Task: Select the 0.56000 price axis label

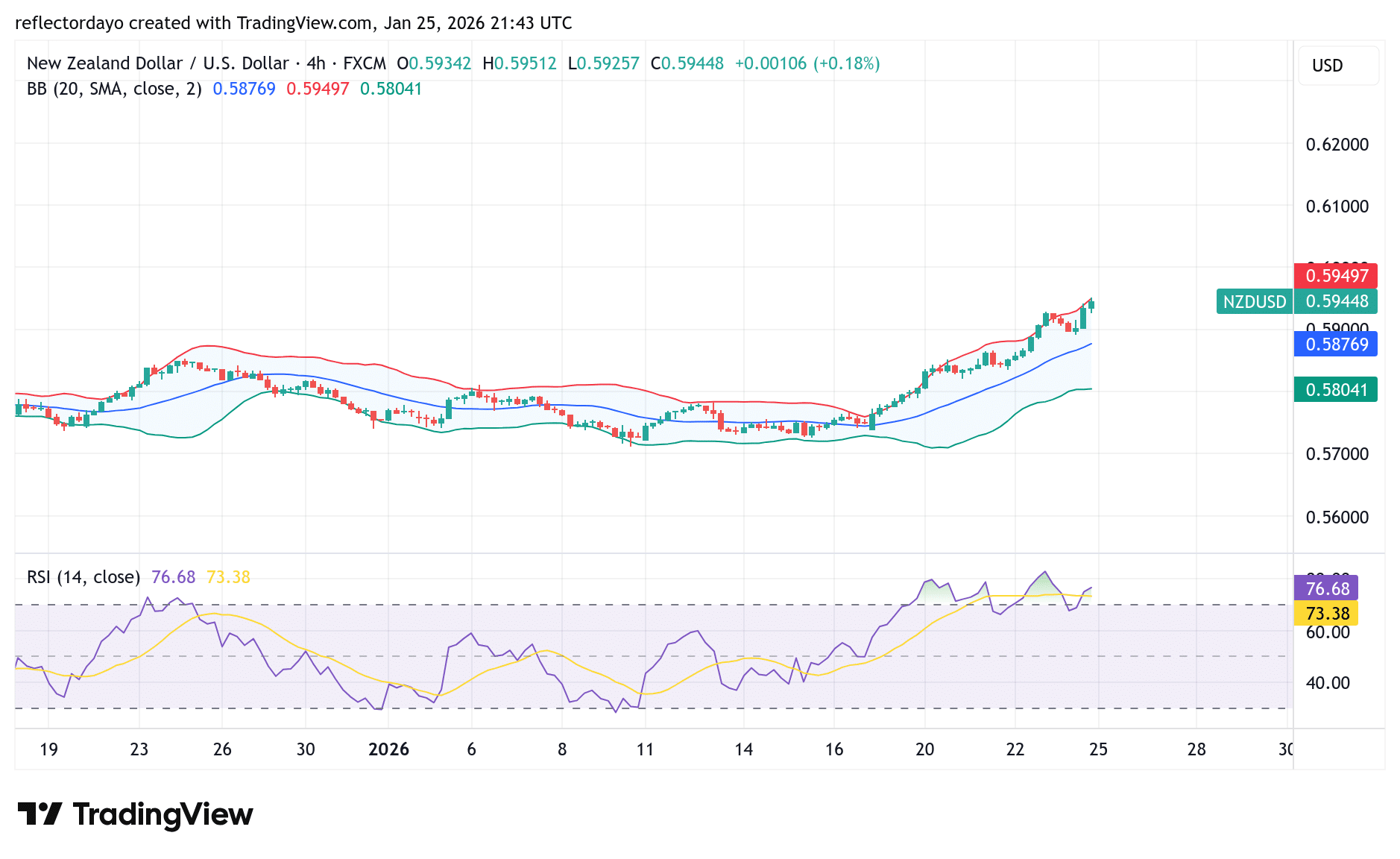Action: click(x=1337, y=517)
